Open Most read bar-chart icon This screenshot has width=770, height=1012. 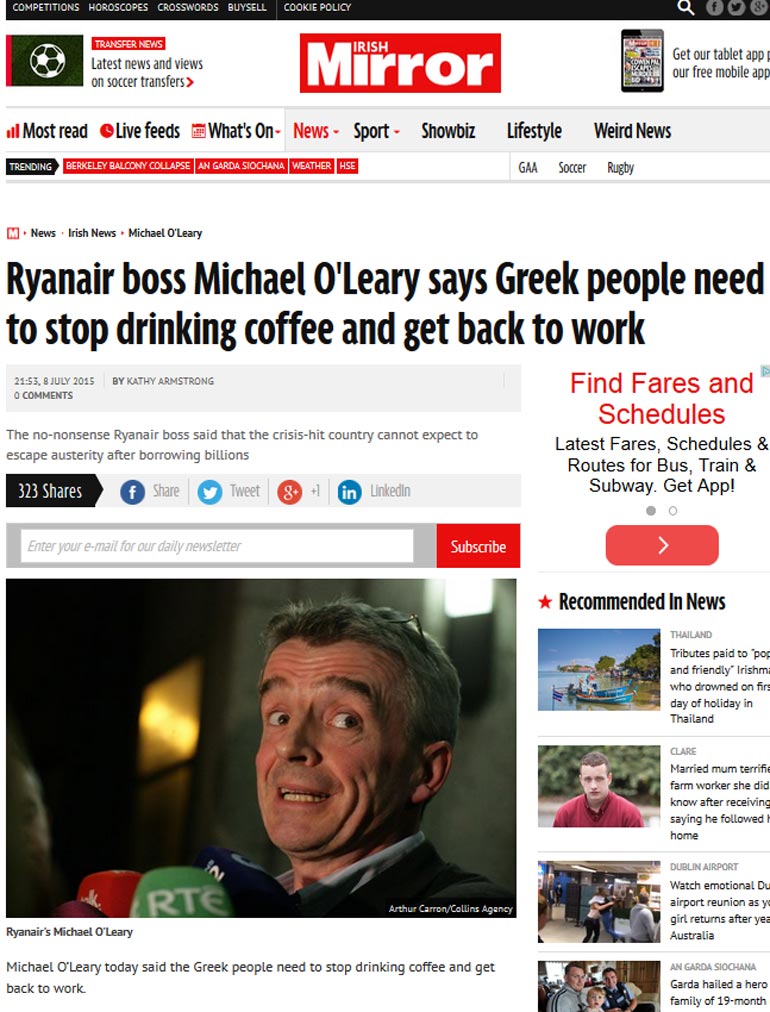[13, 131]
